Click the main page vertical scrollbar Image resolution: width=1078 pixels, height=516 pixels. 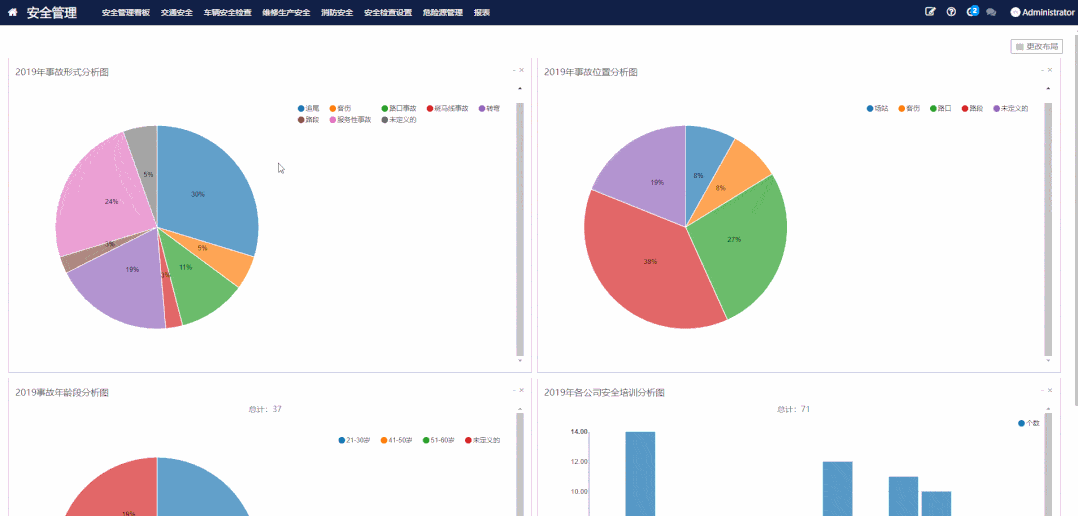click(x=1075, y=220)
